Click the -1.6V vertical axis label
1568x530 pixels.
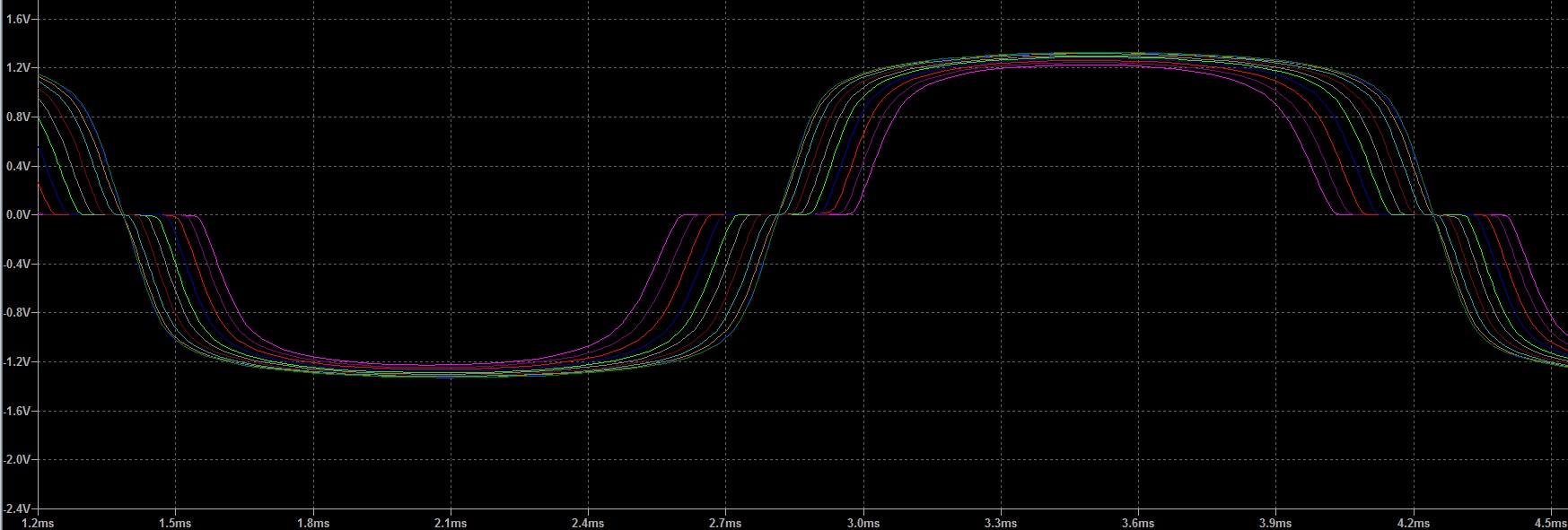point(16,411)
